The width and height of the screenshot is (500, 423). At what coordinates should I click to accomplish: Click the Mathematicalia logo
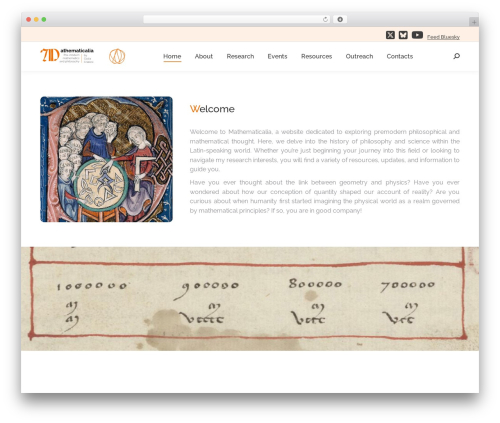pyautogui.click(x=67, y=56)
